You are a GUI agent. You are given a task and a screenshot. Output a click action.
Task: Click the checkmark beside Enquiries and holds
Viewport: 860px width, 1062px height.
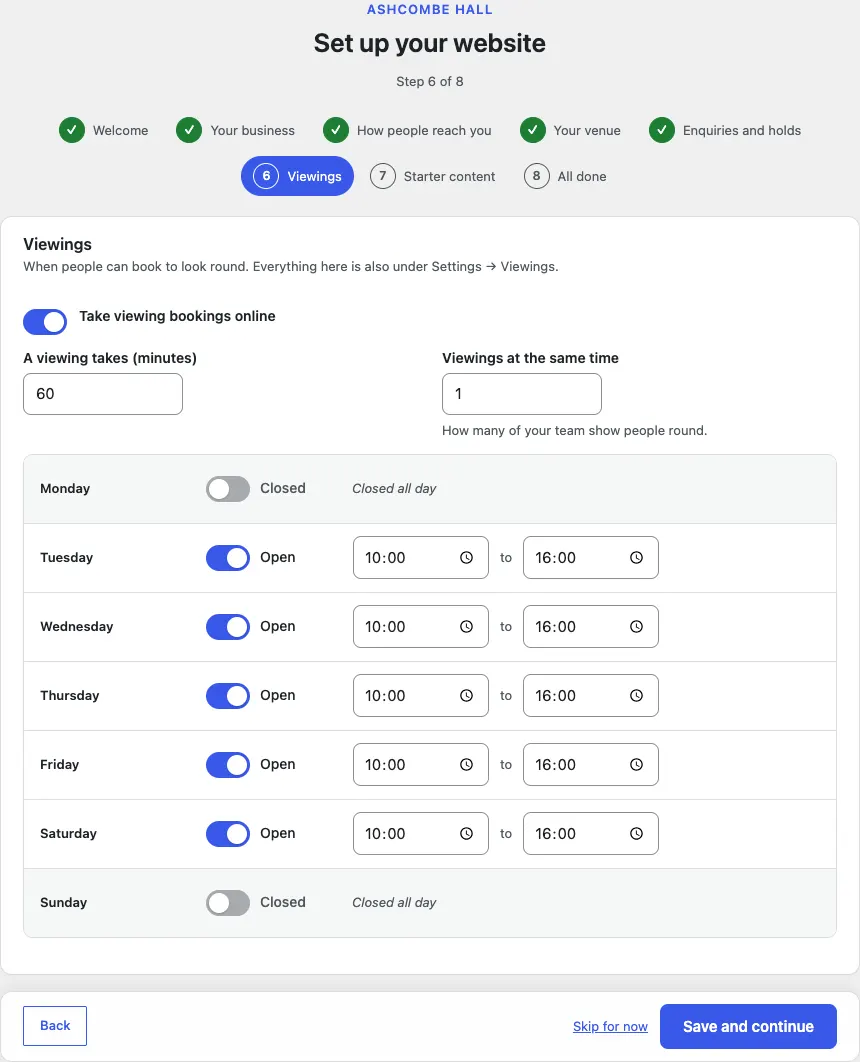coord(662,130)
